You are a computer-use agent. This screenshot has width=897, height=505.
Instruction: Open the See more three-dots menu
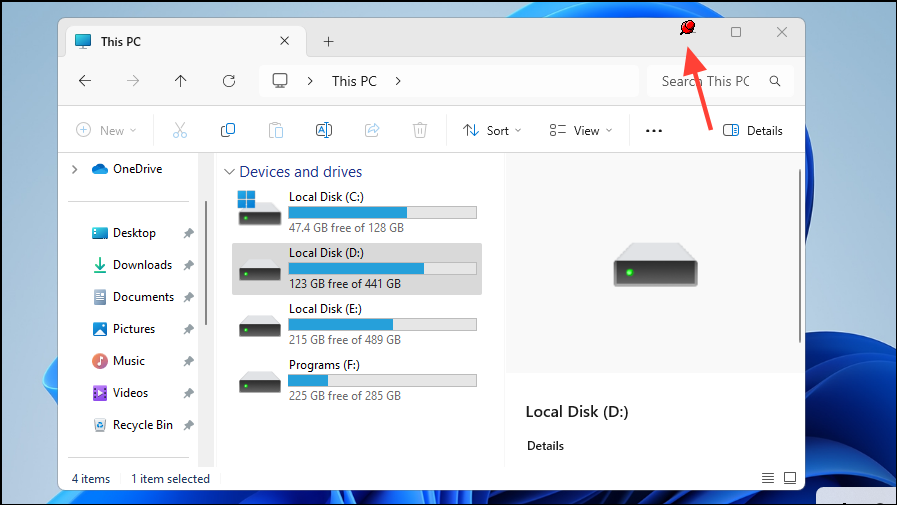click(654, 131)
